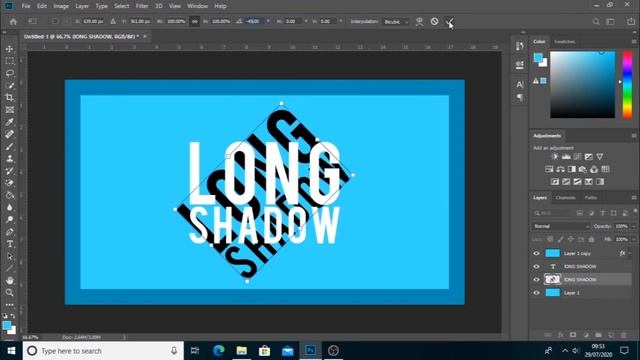Open the Paragraph panel icon

(x=520, y=97)
